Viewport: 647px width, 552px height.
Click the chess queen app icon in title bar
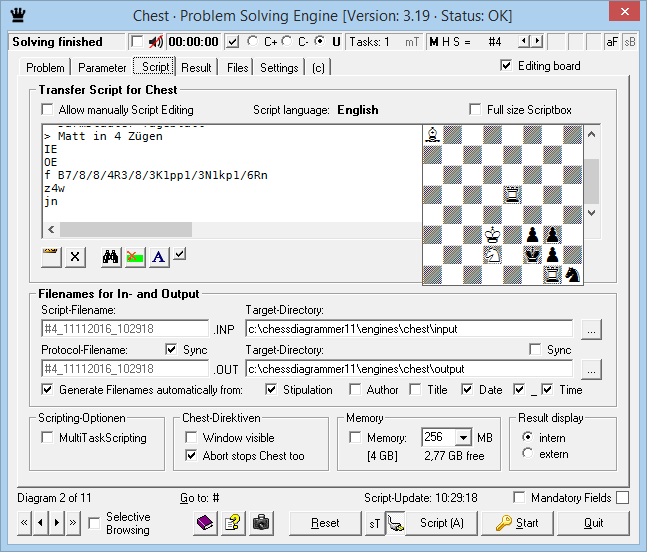click(x=18, y=15)
